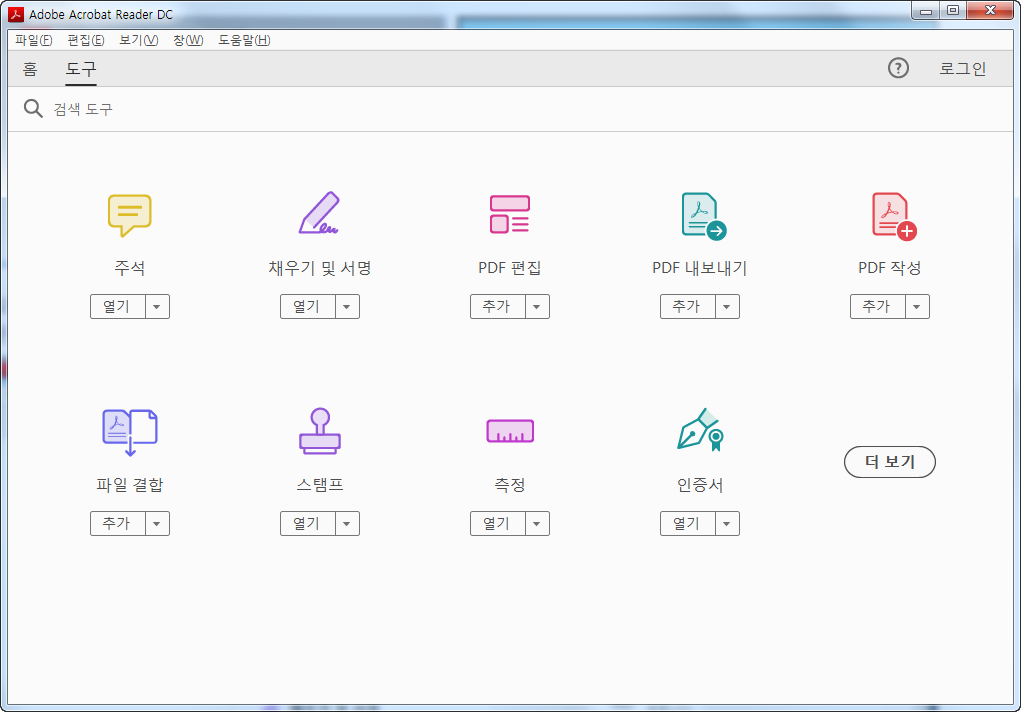This screenshot has width=1021, height=712.
Task: Close the Acrobat Reader window
Action: tap(990, 11)
